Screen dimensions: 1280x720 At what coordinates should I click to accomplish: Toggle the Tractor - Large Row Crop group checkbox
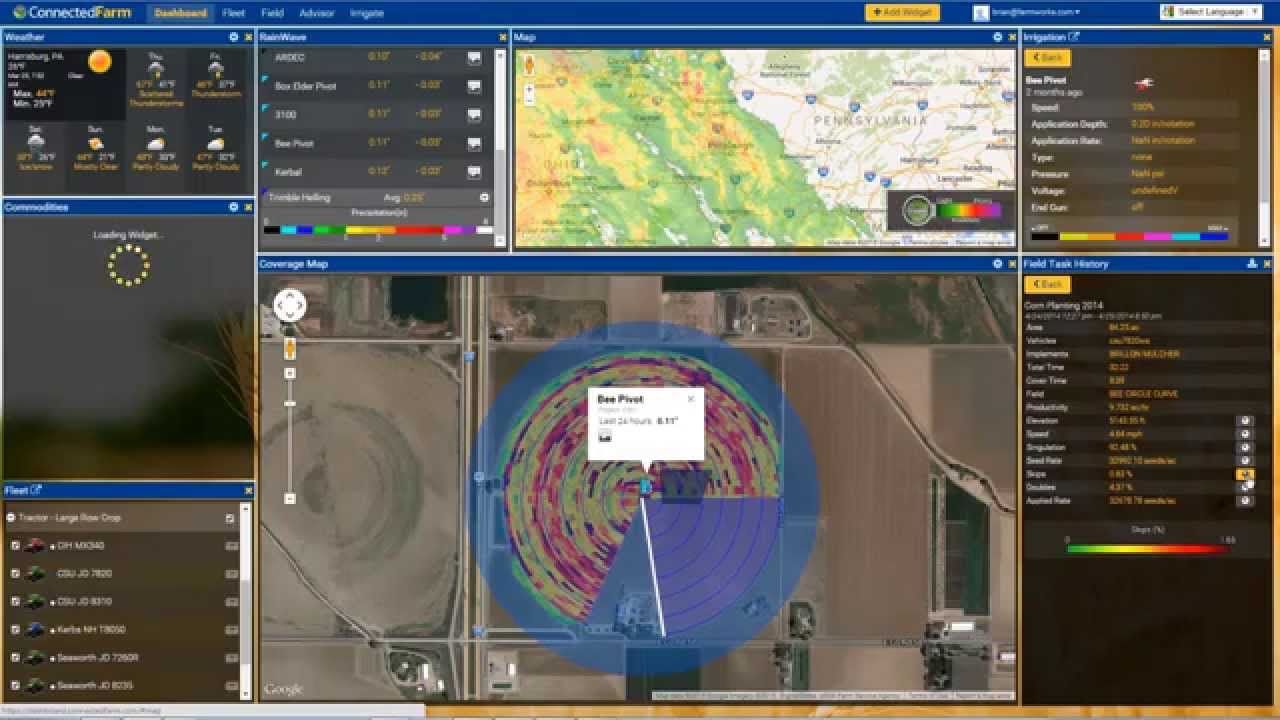[230, 518]
